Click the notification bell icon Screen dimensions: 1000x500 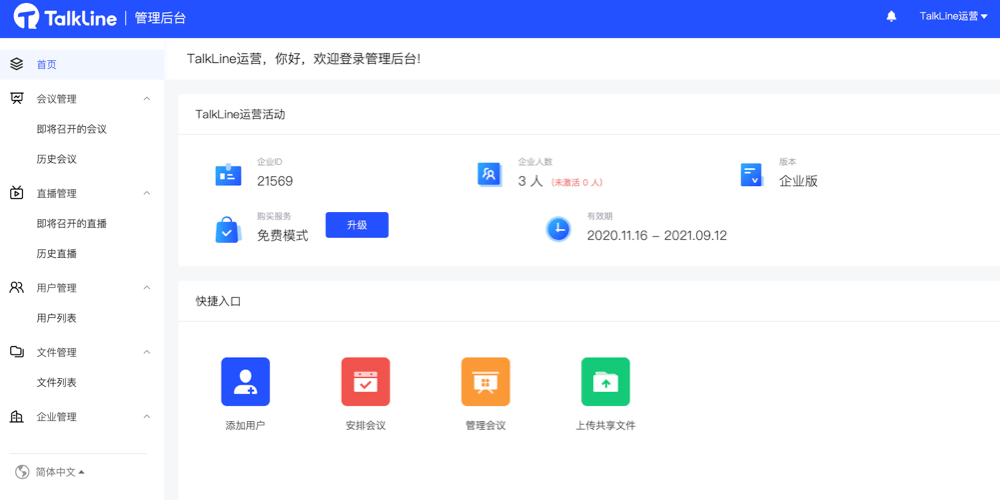(891, 16)
